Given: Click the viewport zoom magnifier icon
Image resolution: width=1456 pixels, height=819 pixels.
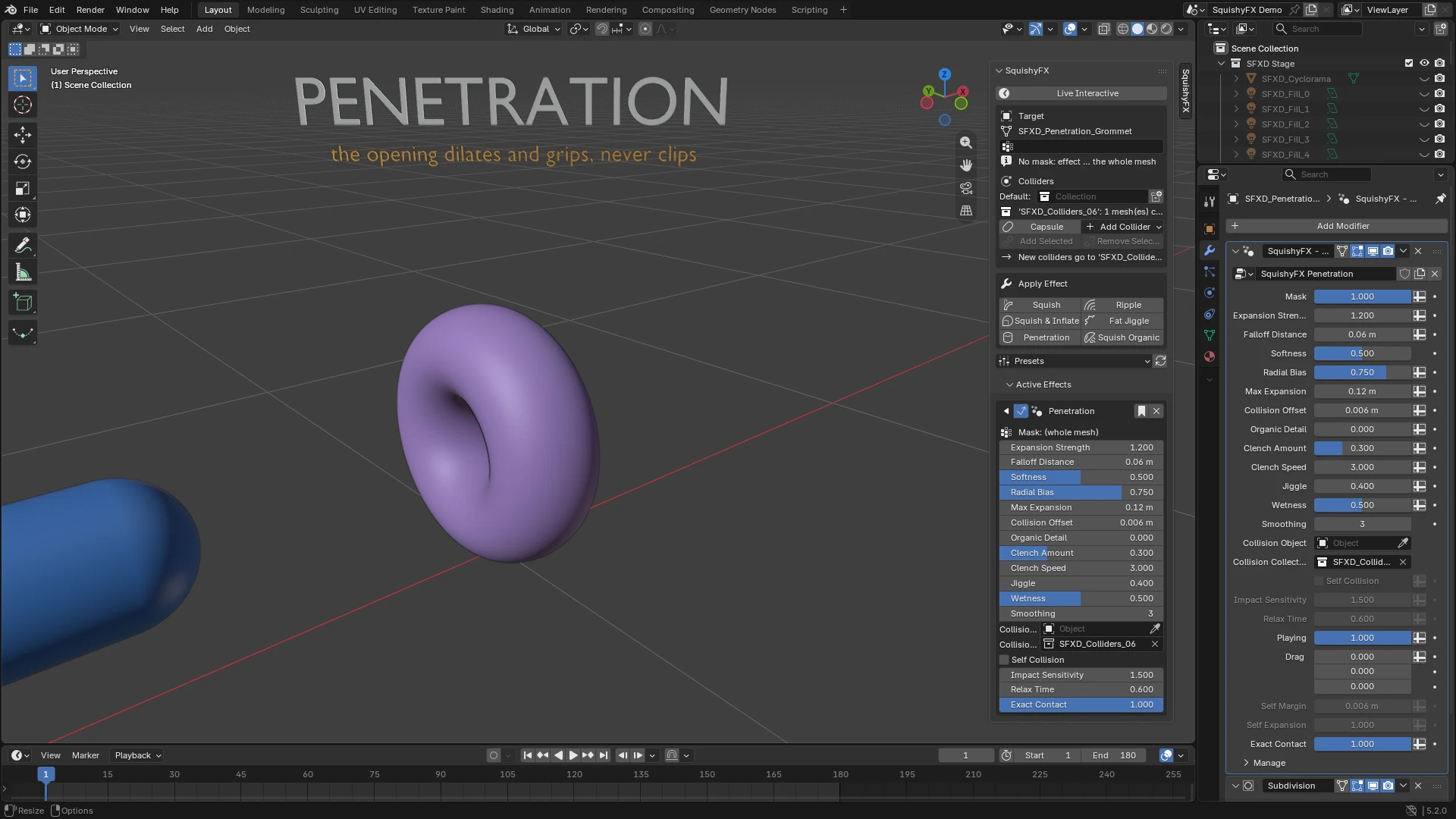Looking at the screenshot, I should coord(966,143).
